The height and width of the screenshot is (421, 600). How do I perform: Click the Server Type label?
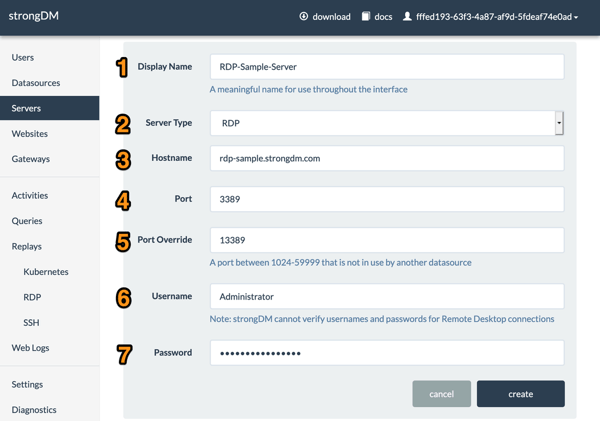tap(169, 123)
